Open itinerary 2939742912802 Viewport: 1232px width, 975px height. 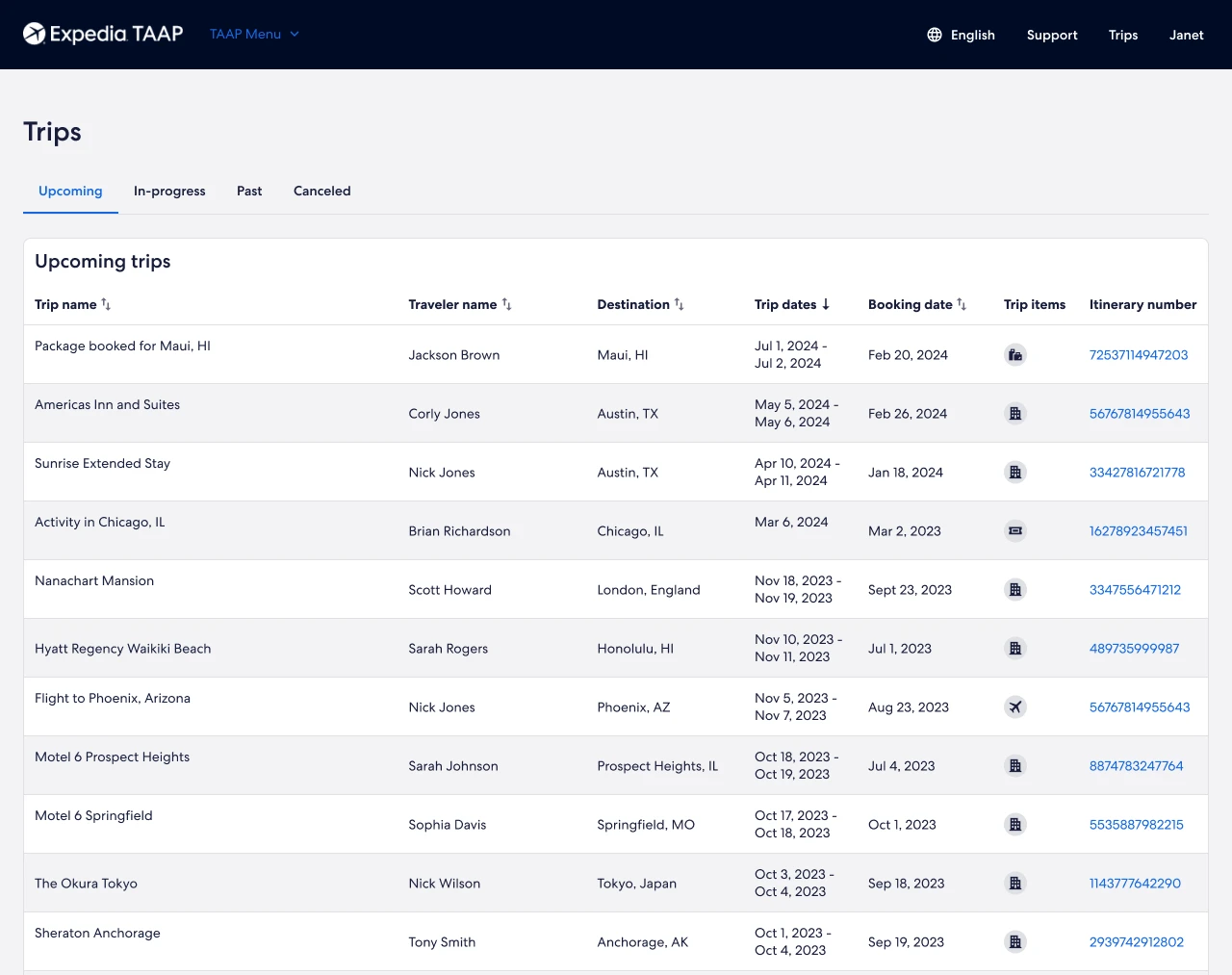click(x=1137, y=942)
